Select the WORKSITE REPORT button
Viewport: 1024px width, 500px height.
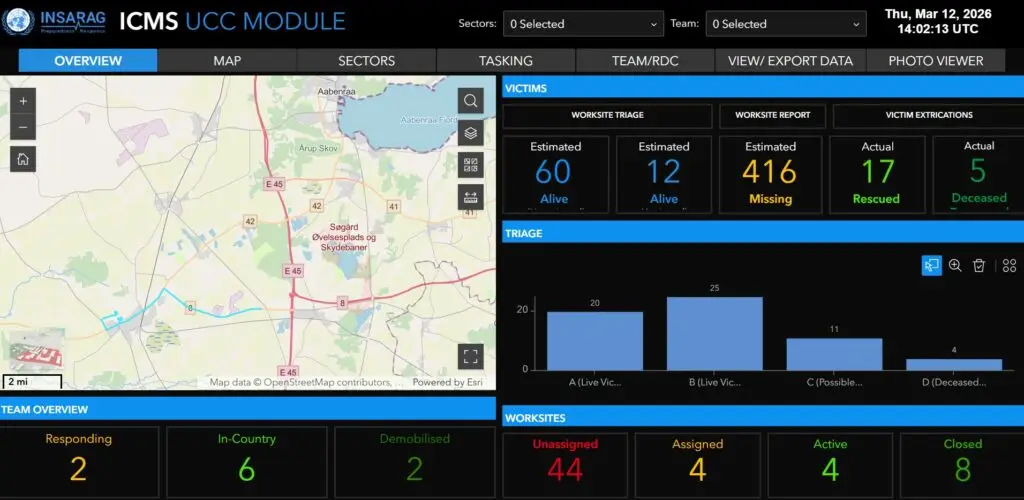(x=773, y=116)
